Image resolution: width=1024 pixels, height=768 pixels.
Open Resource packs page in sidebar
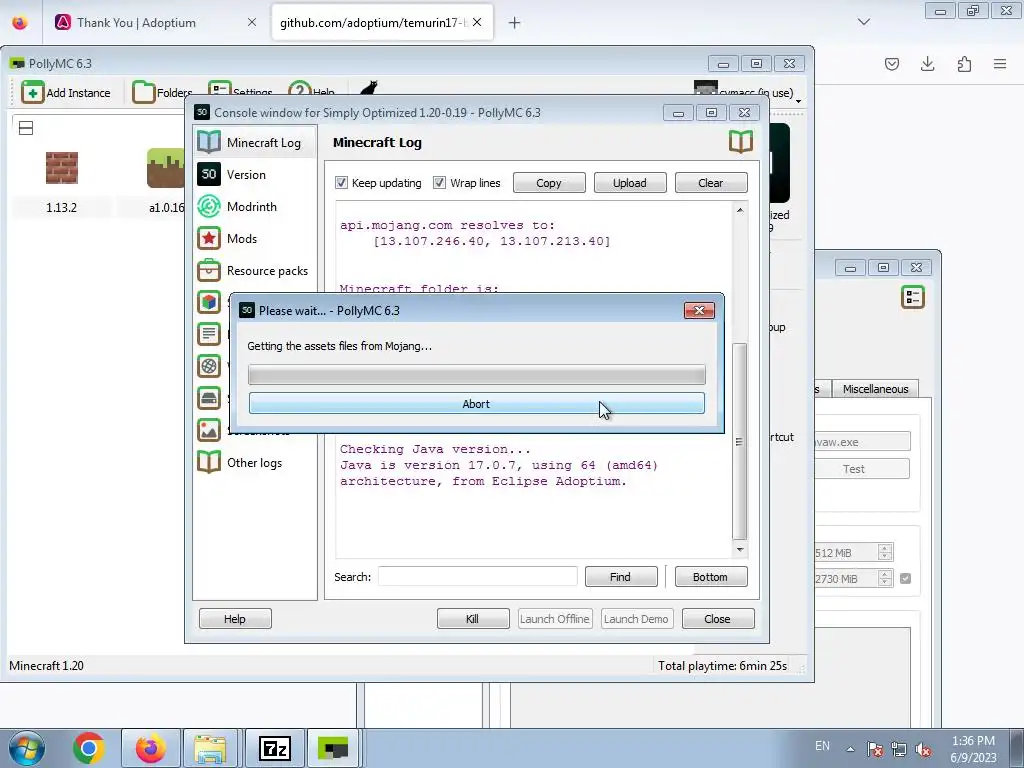(x=255, y=270)
